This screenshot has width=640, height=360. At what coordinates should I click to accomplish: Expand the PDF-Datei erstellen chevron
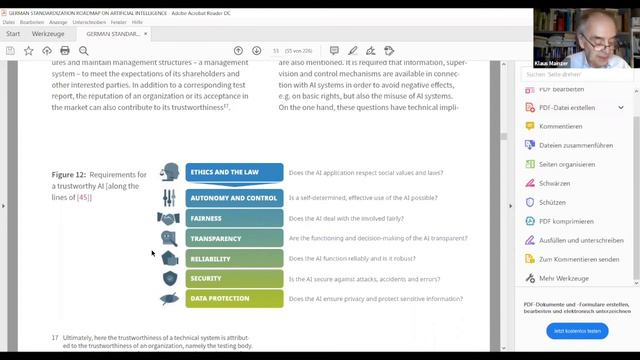coord(621,108)
